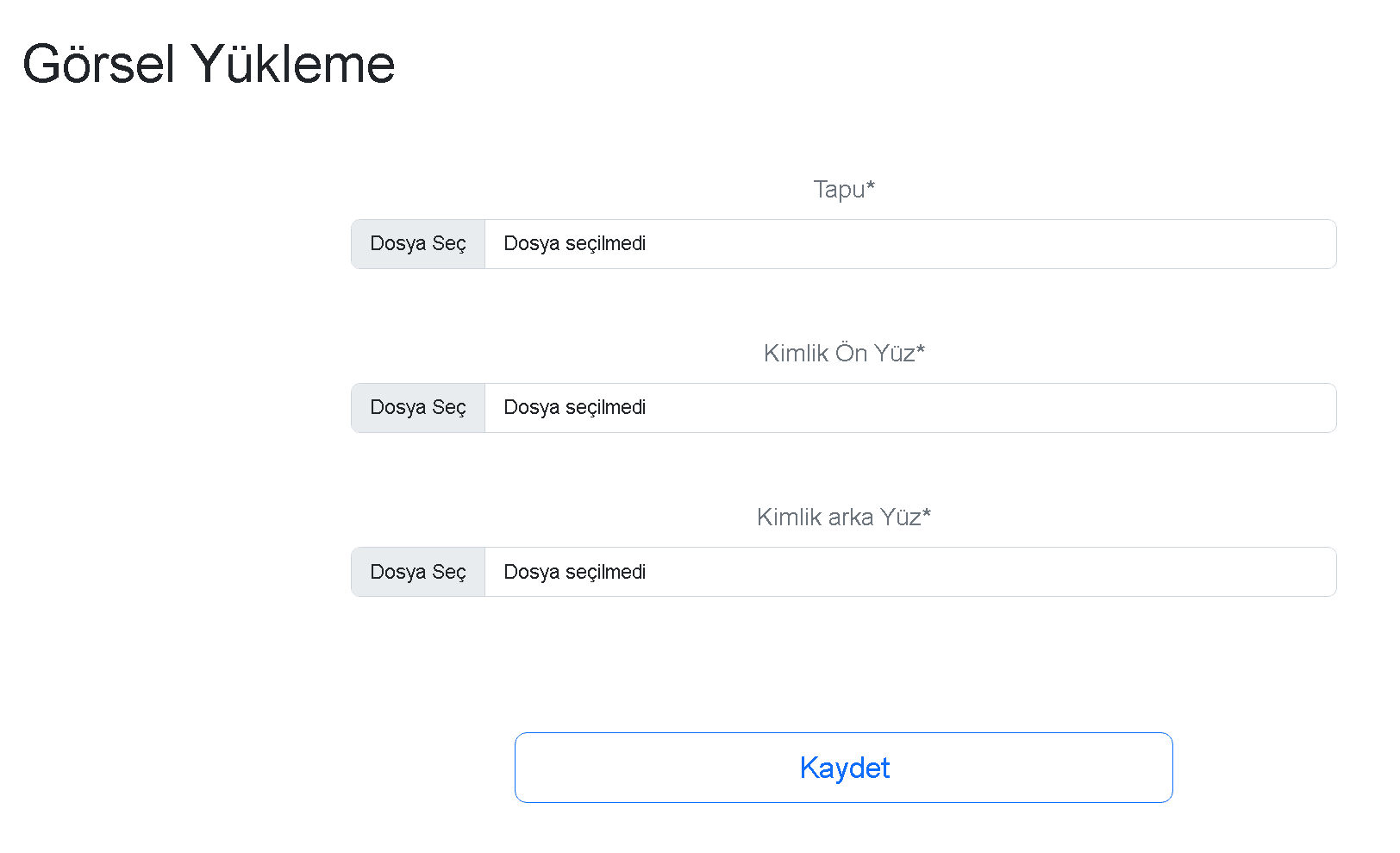Open the file chooser for the ID back side

click(x=418, y=572)
